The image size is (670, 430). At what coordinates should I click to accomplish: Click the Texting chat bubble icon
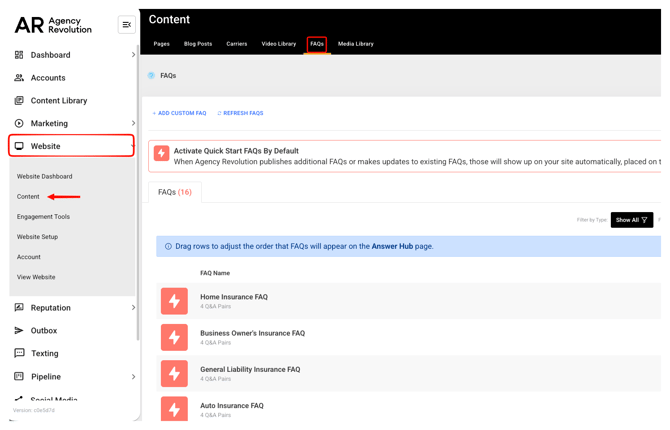point(19,353)
